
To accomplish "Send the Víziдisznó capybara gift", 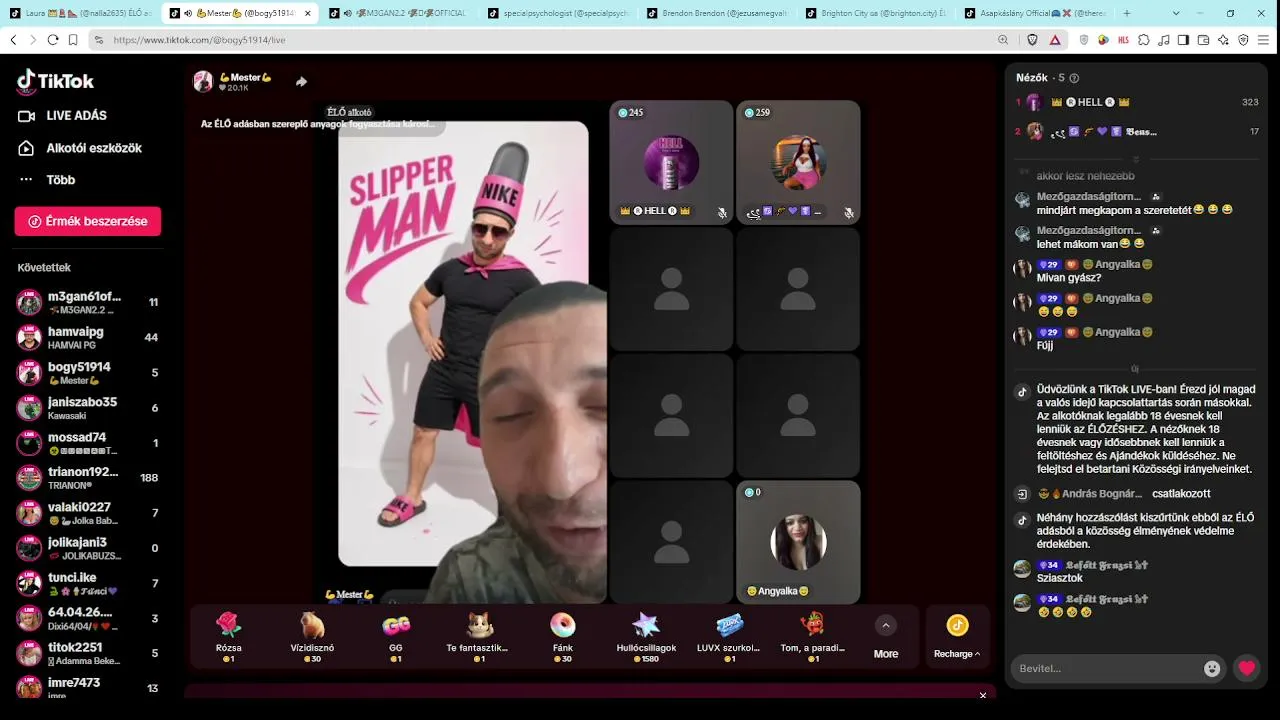I will 312,637.
